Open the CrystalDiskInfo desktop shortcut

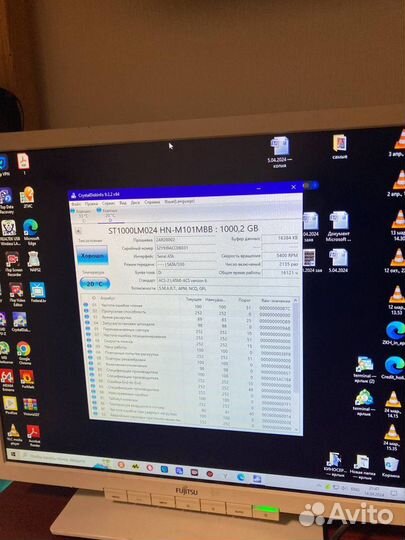click(20, 322)
